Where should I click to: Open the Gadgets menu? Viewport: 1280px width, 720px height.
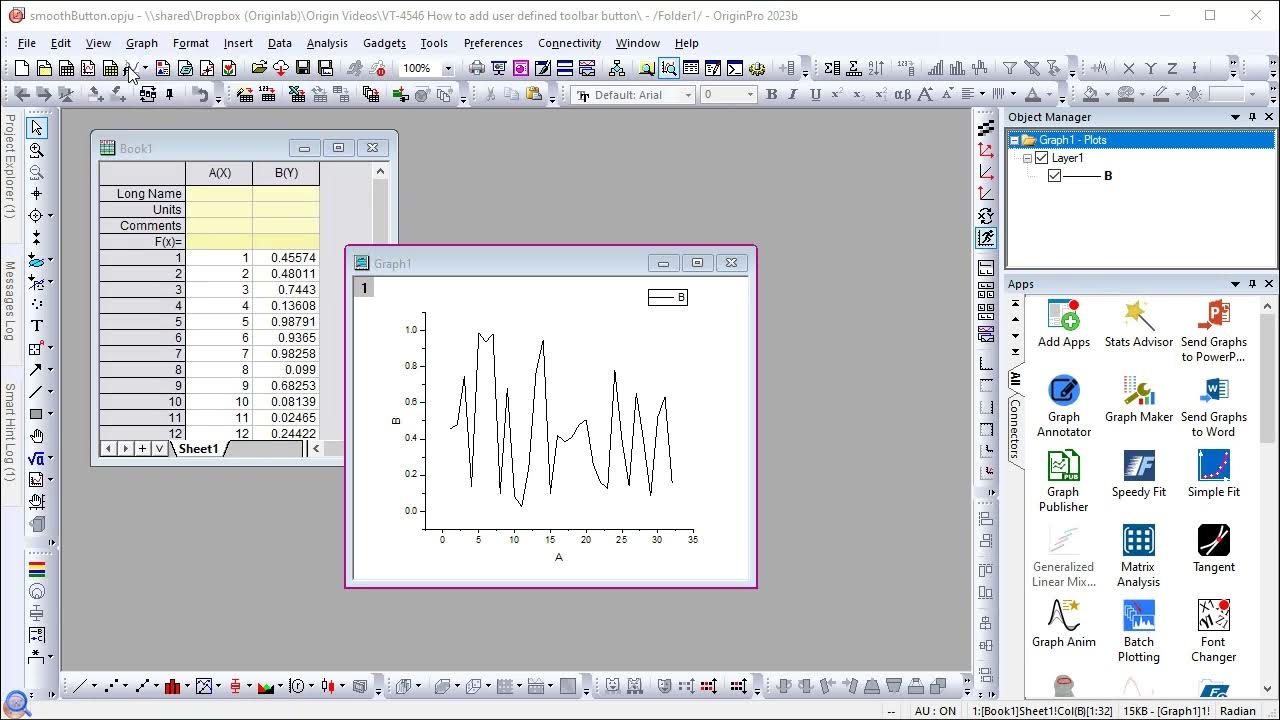384,43
